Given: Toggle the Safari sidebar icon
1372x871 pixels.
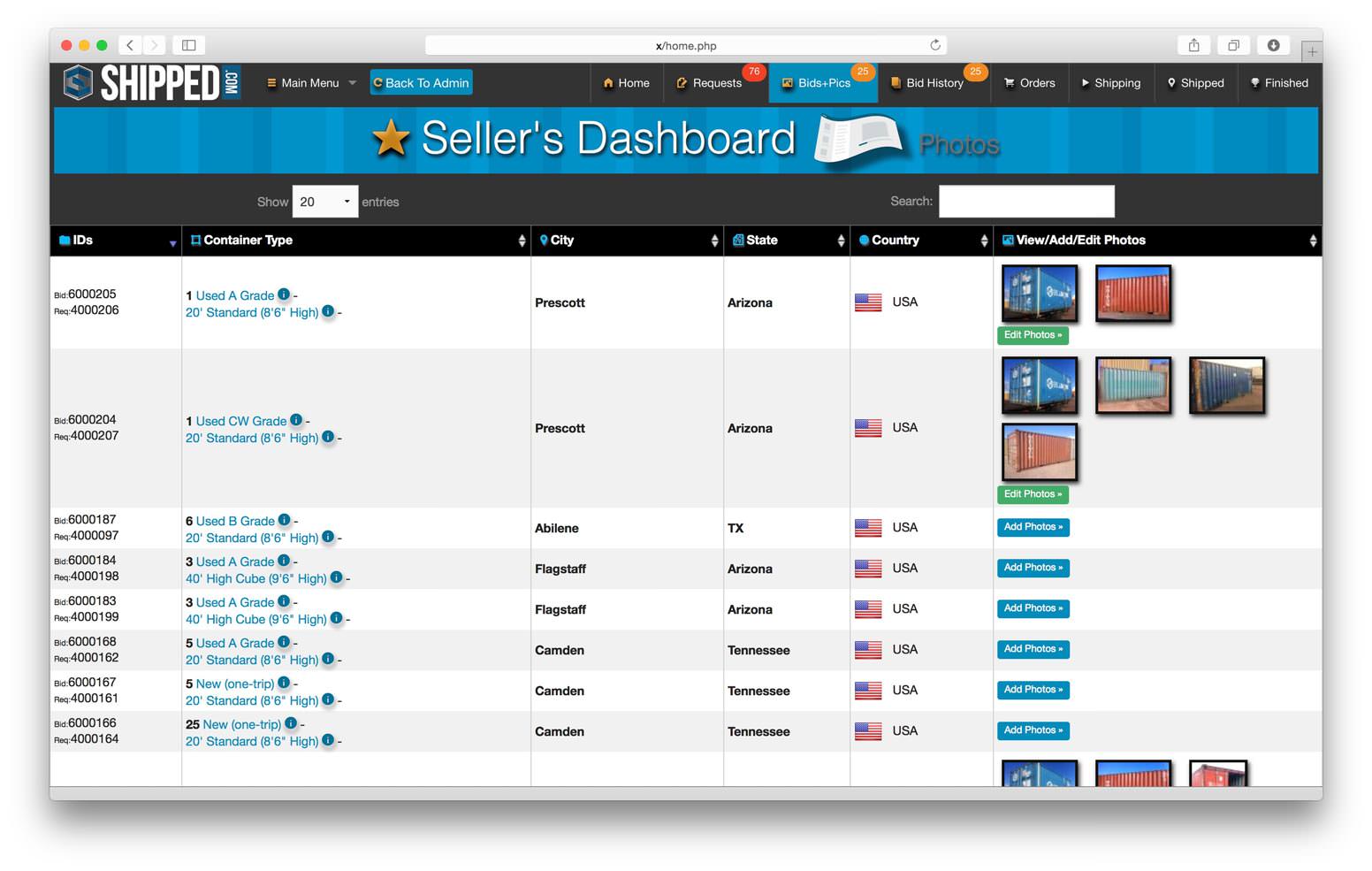Looking at the screenshot, I should 188,45.
